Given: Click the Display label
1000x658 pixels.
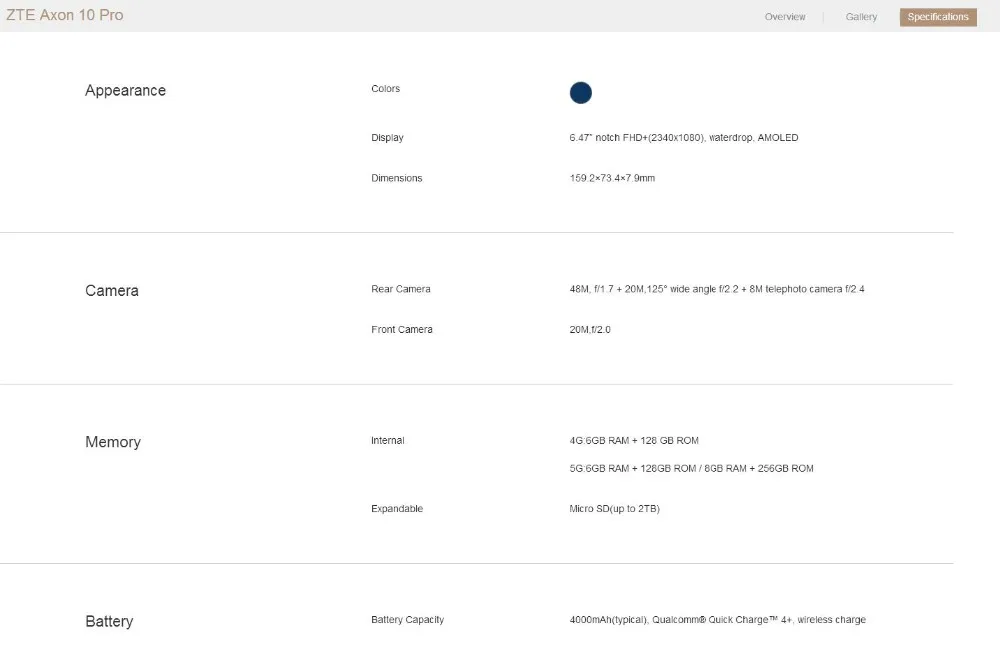Looking at the screenshot, I should [x=387, y=138].
